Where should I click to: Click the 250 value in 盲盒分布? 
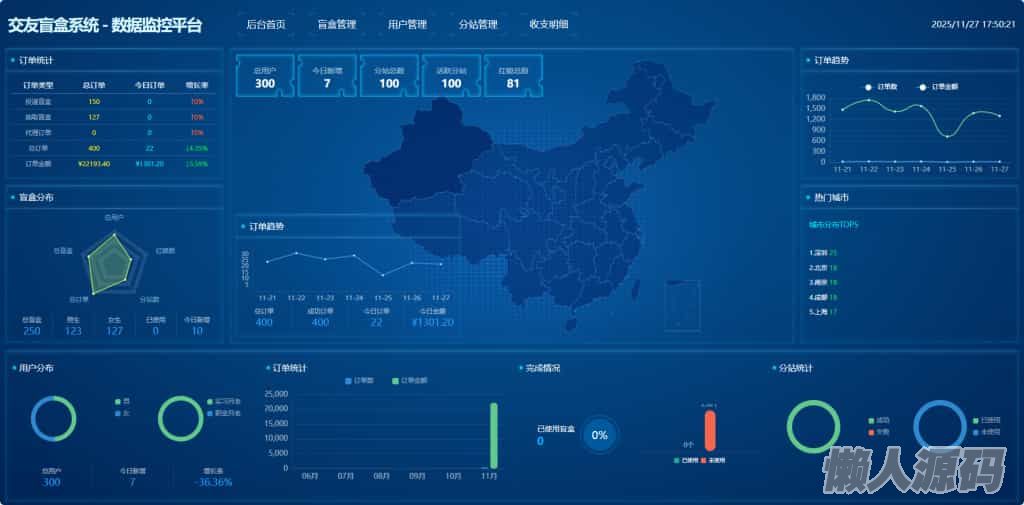coord(31,331)
